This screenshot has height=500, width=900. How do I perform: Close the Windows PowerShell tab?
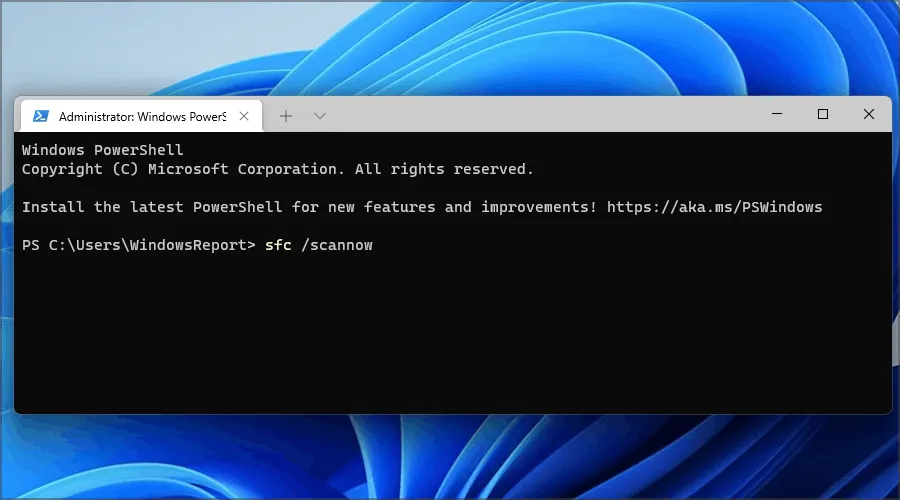246,116
